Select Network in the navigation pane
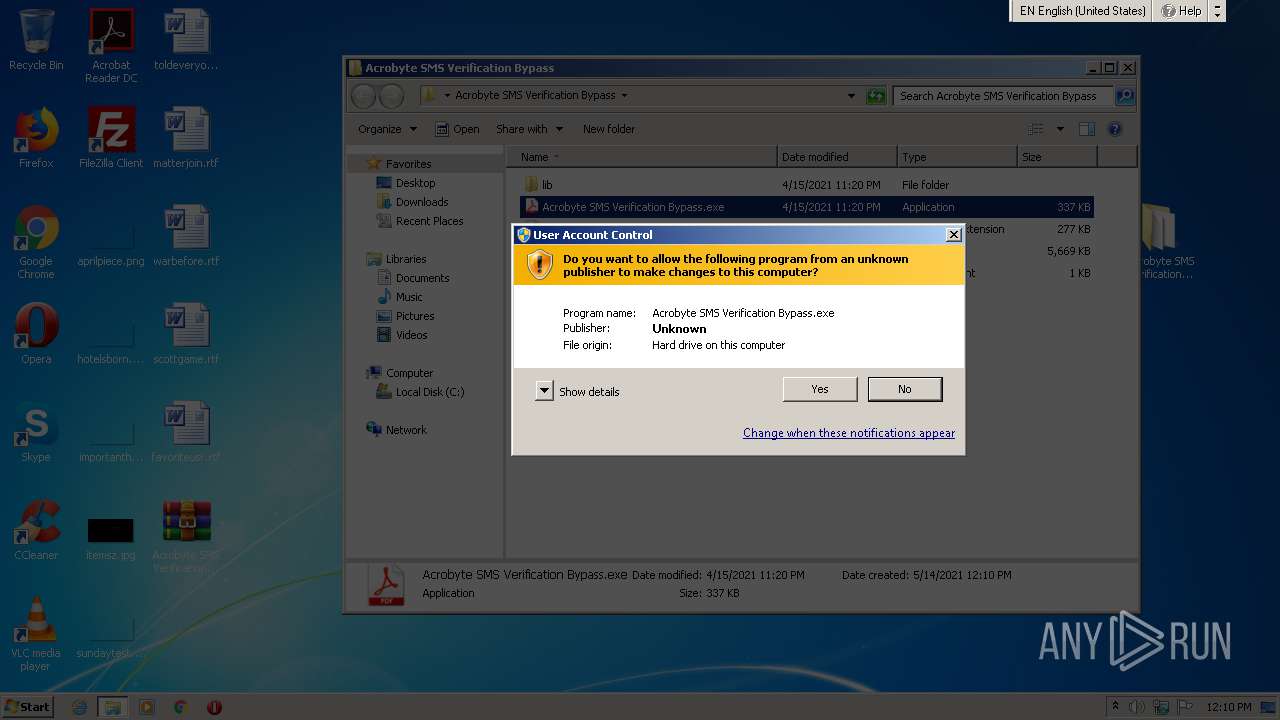Image resolution: width=1280 pixels, height=720 pixels. (406, 430)
